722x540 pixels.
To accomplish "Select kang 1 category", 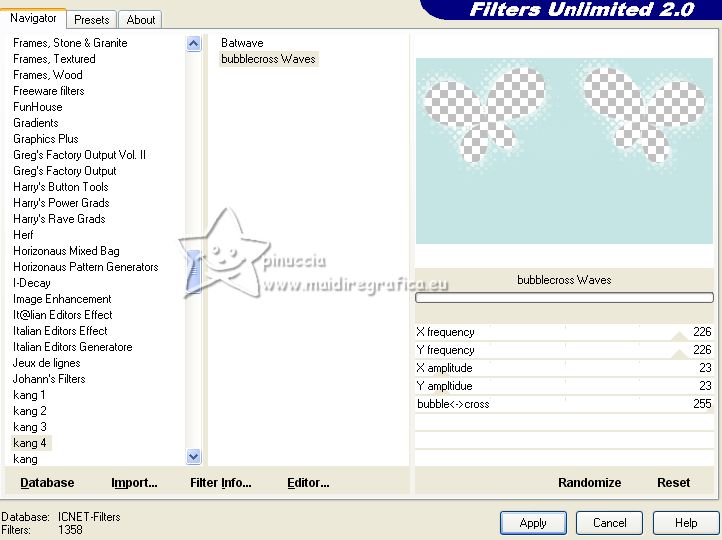I will click(29, 395).
